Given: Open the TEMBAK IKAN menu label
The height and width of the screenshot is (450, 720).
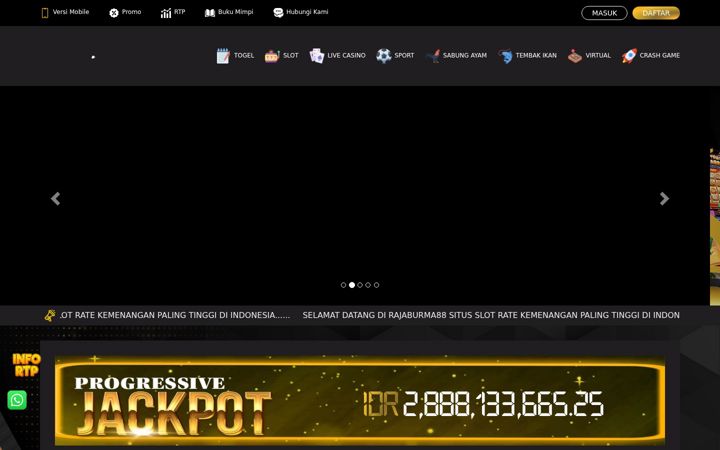Looking at the screenshot, I should coord(536,56).
